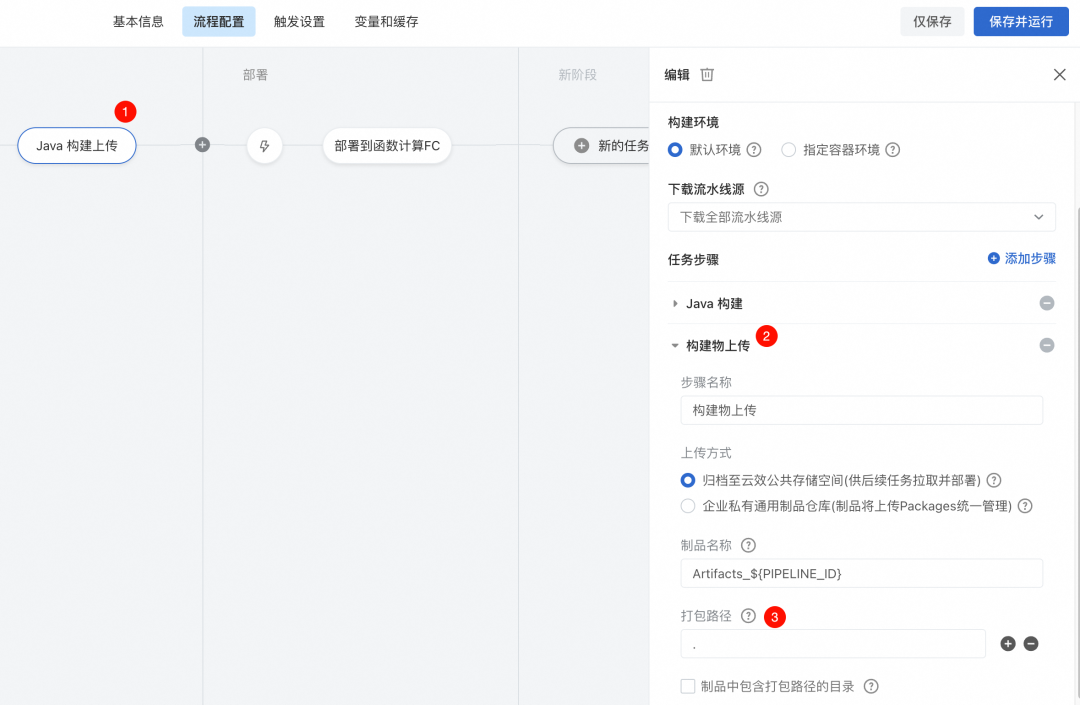Delete the 打包路径 row with minus icon
The height and width of the screenshot is (705, 1080).
(1031, 644)
